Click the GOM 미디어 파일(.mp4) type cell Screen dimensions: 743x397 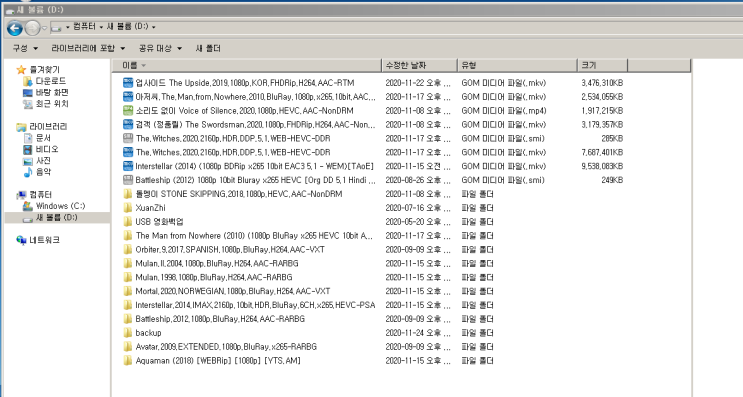[504, 110]
